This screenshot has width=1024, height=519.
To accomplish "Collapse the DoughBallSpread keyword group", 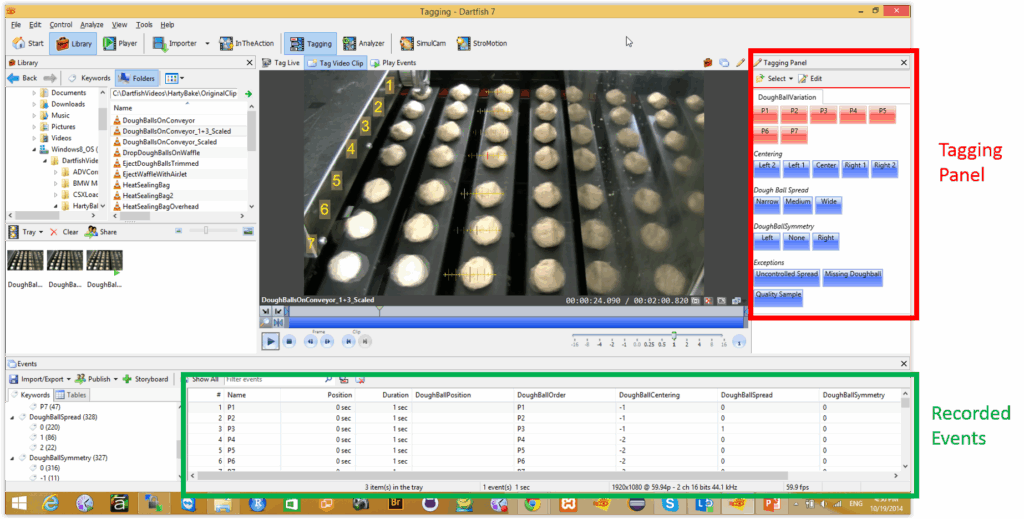I will point(12,417).
